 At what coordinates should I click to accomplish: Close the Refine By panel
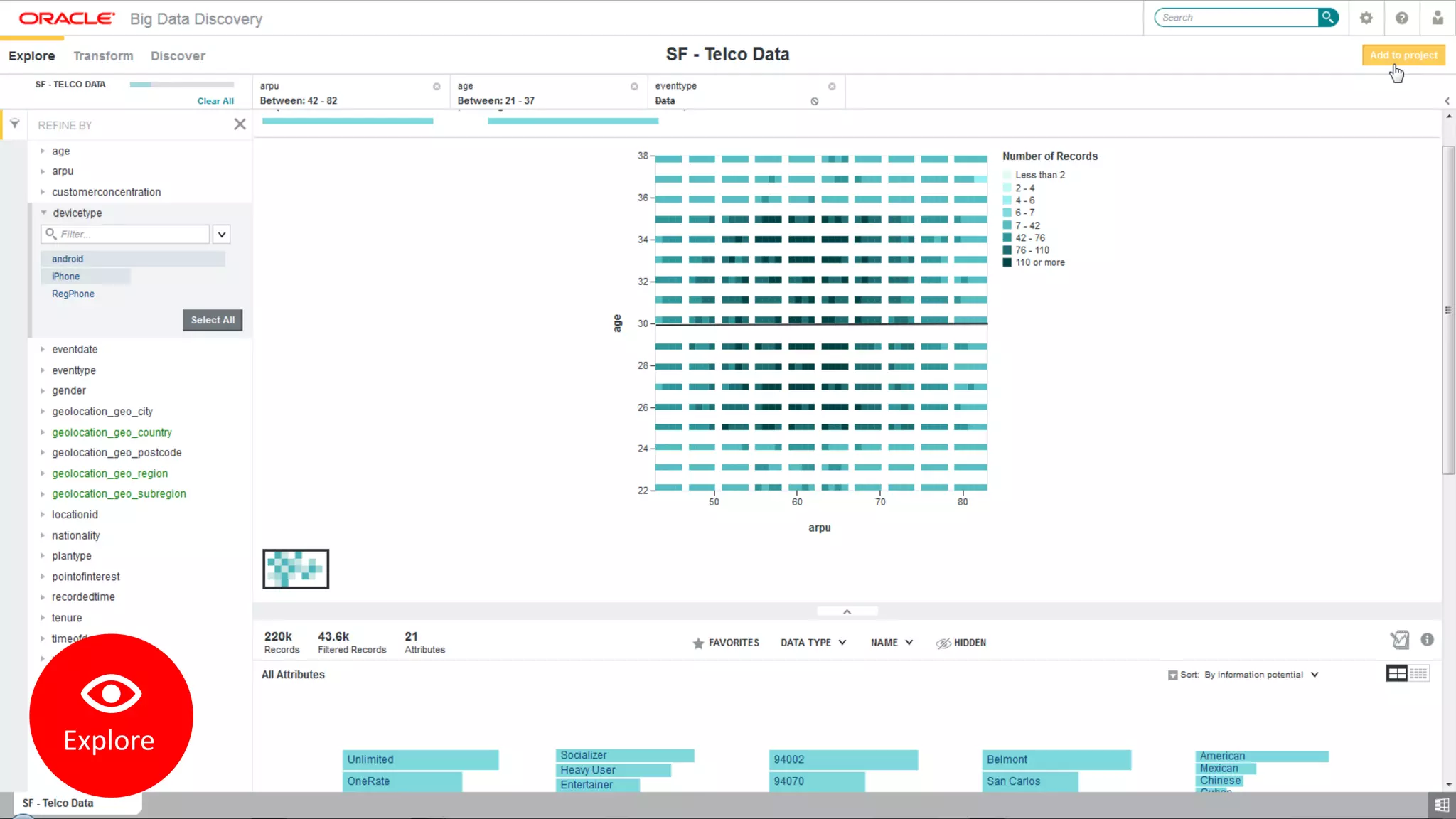pyautogui.click(x=240, y=124)
